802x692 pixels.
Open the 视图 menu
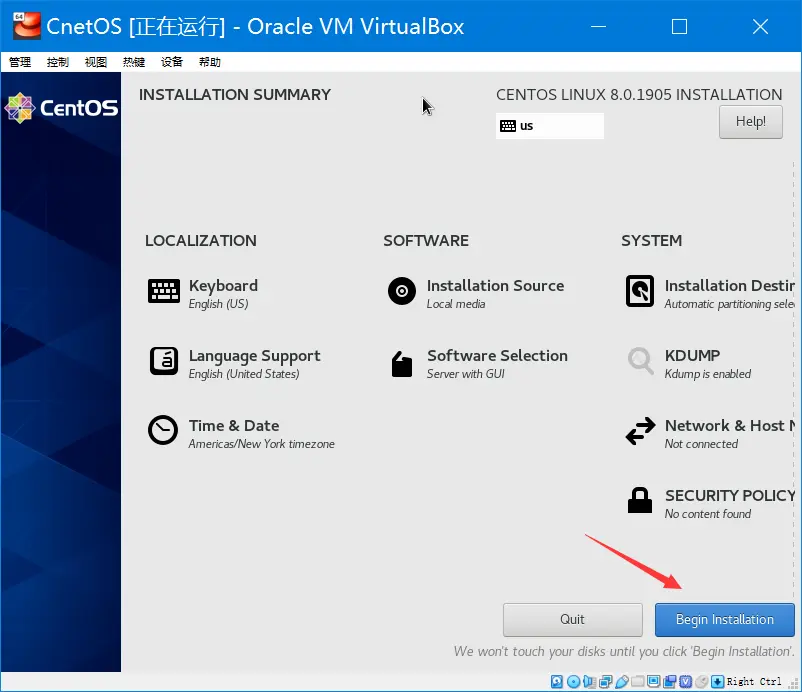[96, 62]
